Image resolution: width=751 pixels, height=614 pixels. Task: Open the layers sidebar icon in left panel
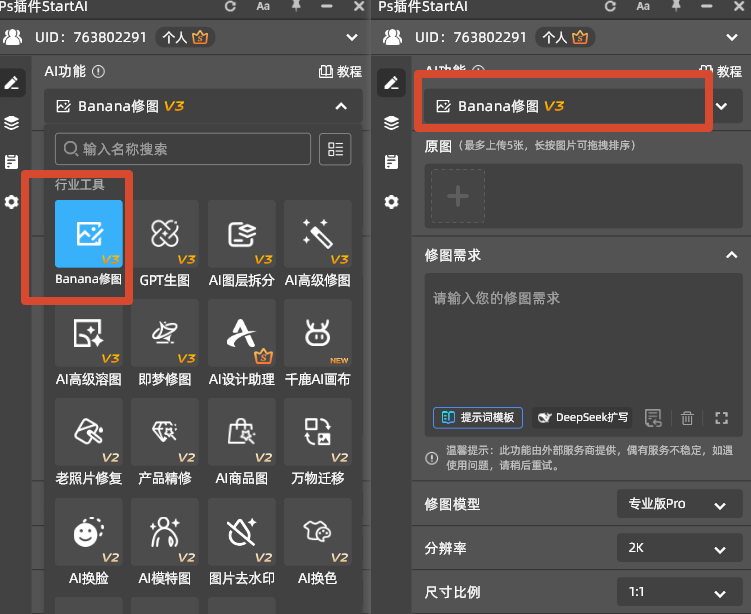(x=11, y=123)
